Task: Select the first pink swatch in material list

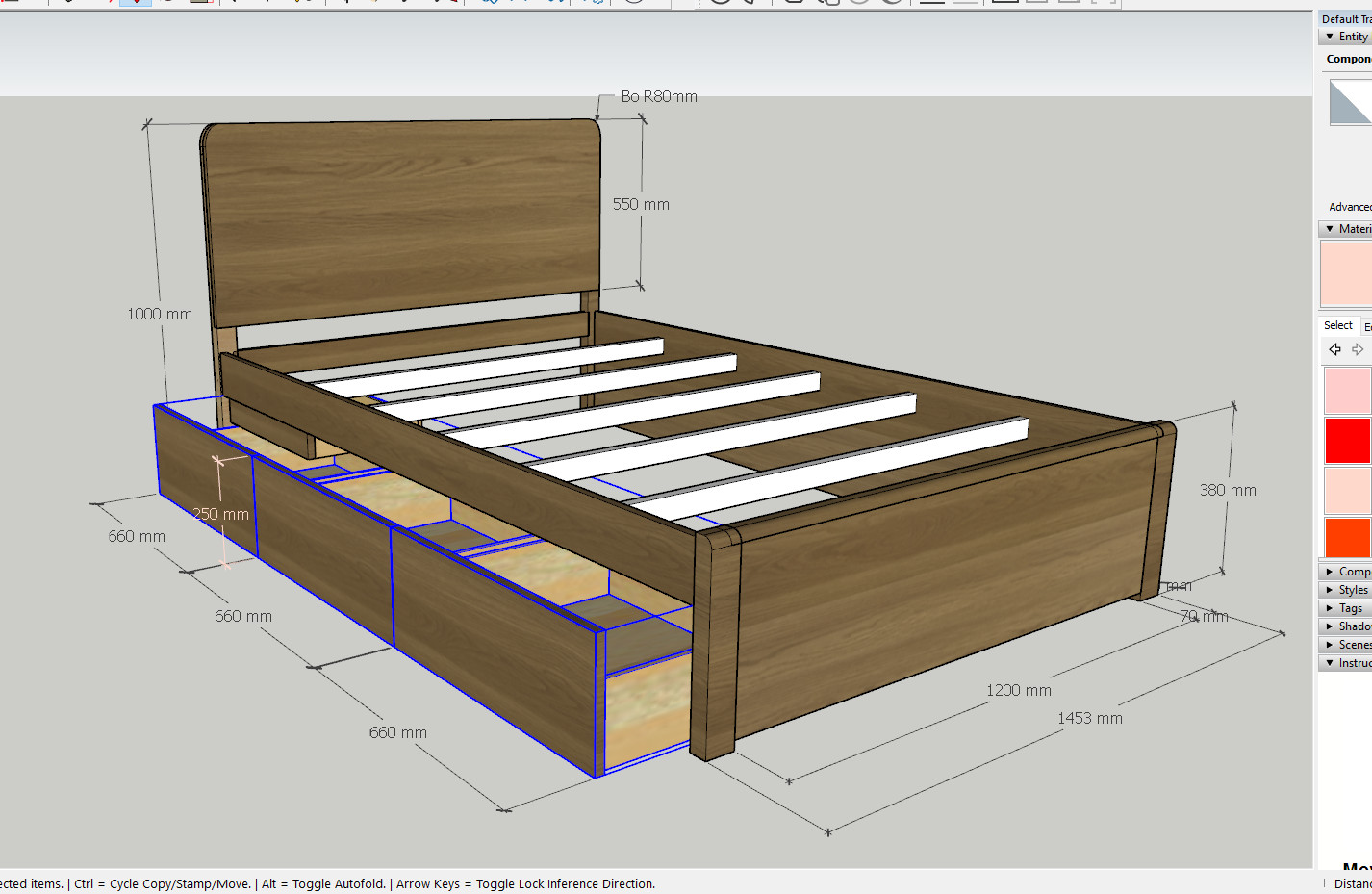Action: pos(1347,391)
